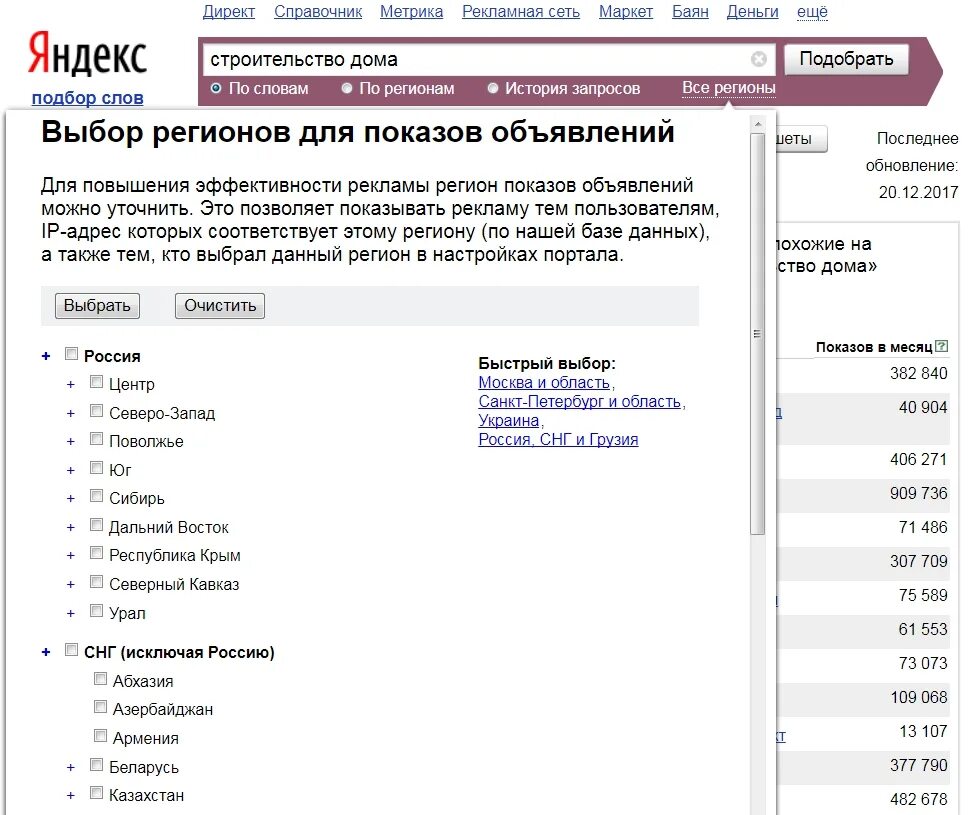Click the scrollbar up arrow in the popup

[x=758, y=124]
